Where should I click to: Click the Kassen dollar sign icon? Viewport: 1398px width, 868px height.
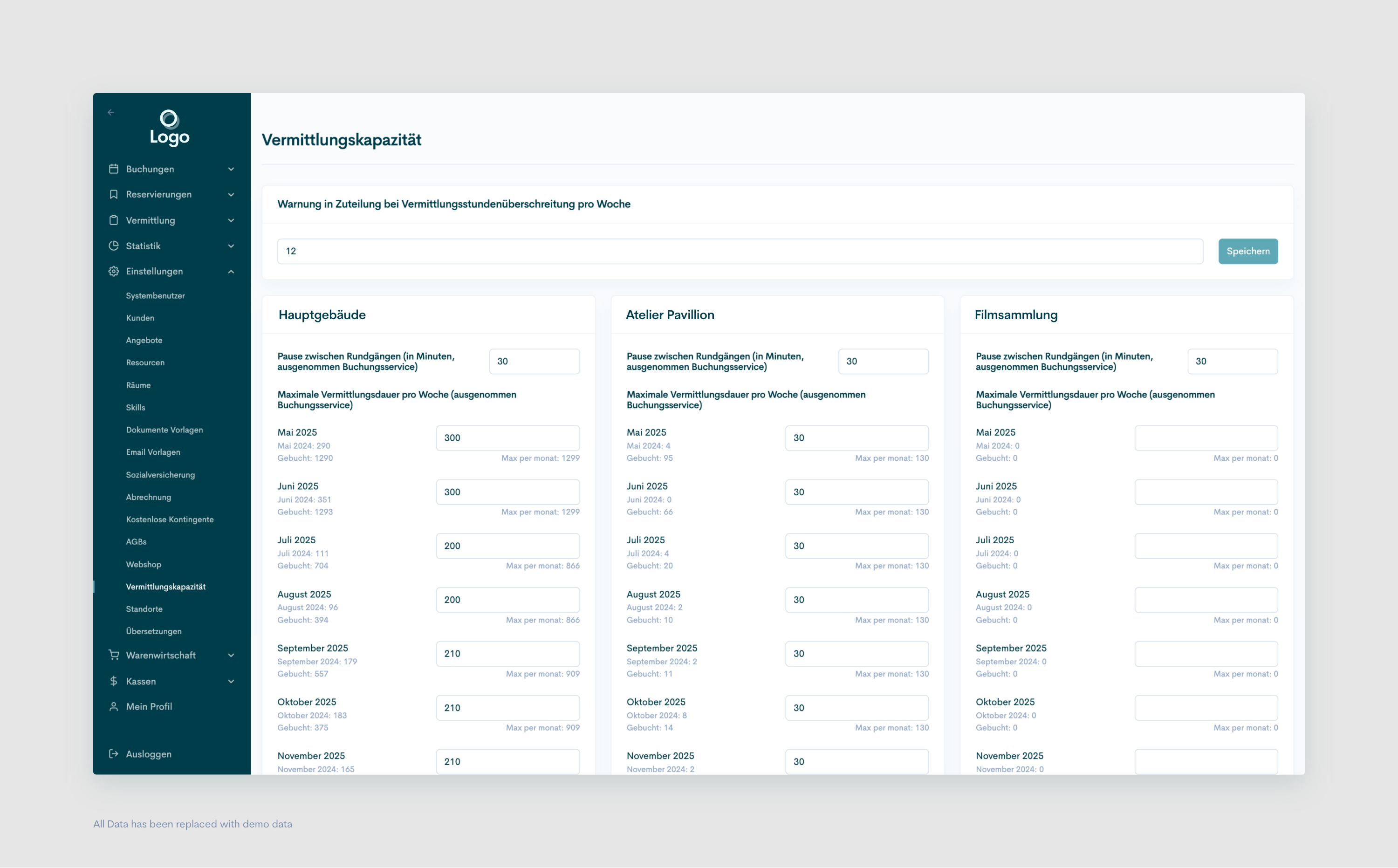[x=114, y=681]
